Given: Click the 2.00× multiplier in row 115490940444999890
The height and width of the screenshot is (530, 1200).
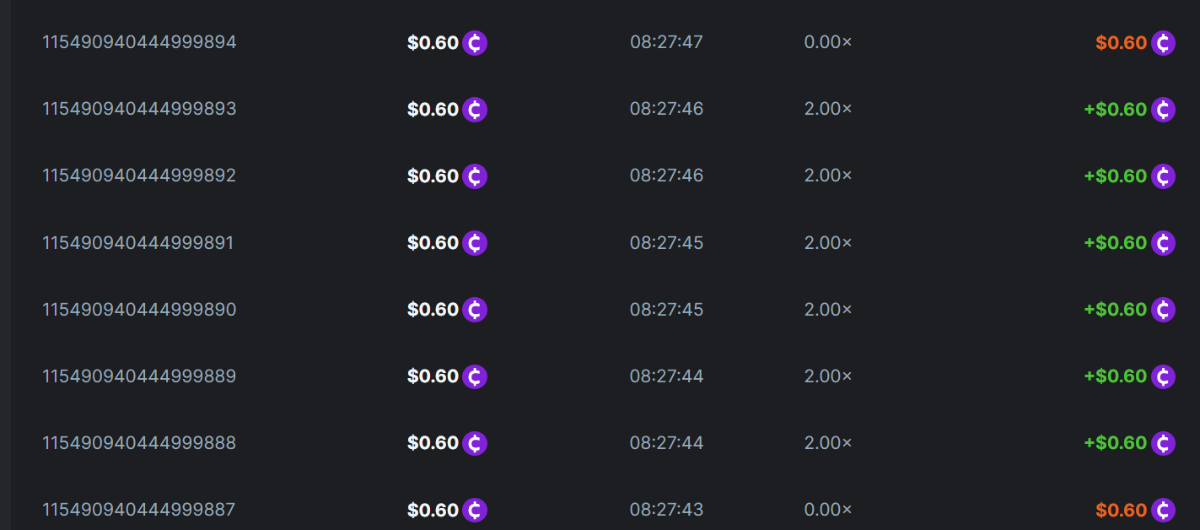Looking at the screenshot, I should click(x=828, y=309).
